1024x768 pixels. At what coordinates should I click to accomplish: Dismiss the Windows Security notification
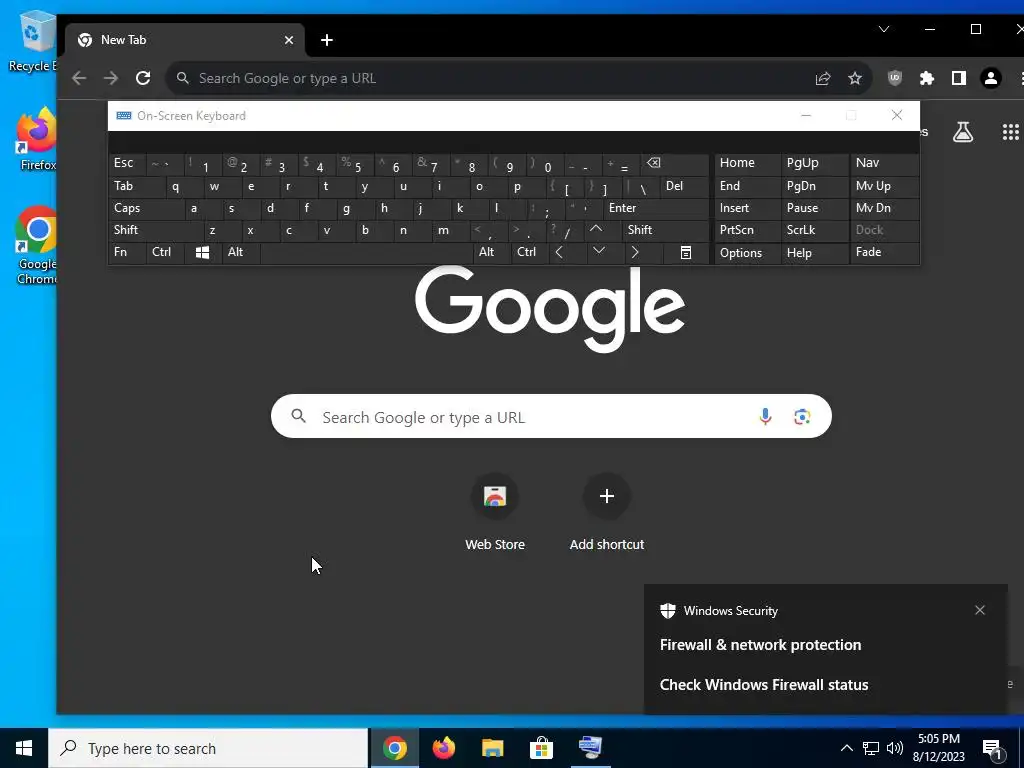tap(980, 610)
